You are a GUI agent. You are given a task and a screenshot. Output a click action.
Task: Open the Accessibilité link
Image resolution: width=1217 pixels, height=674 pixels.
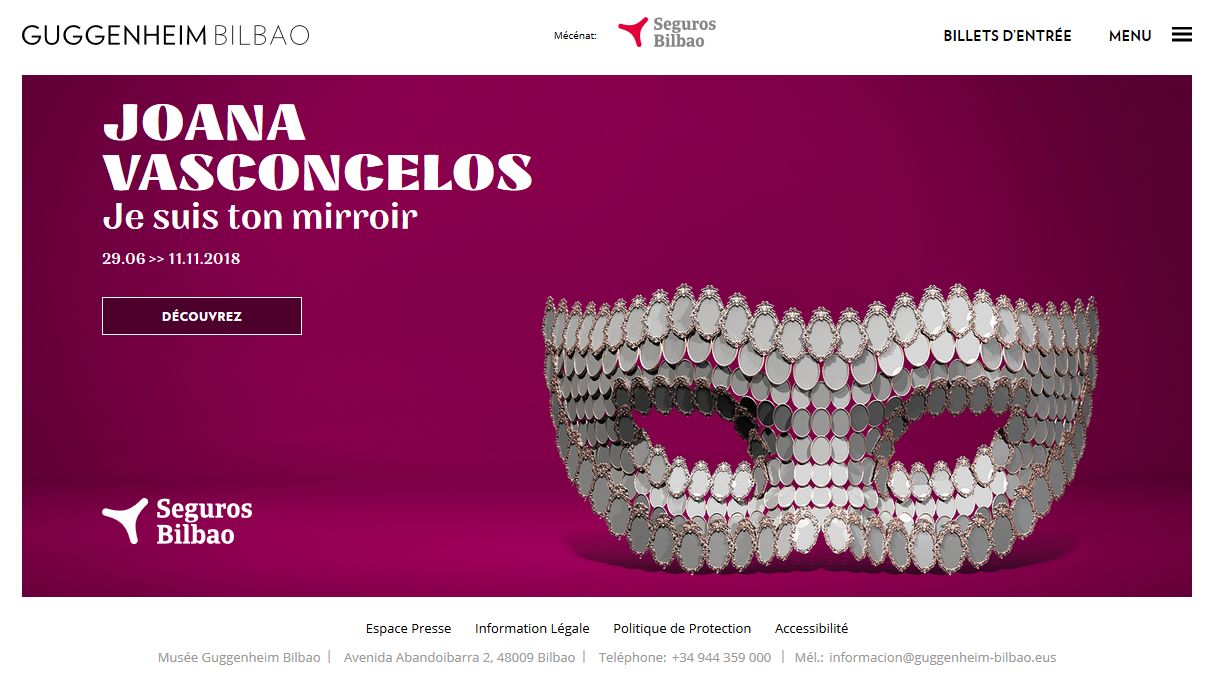811,629
